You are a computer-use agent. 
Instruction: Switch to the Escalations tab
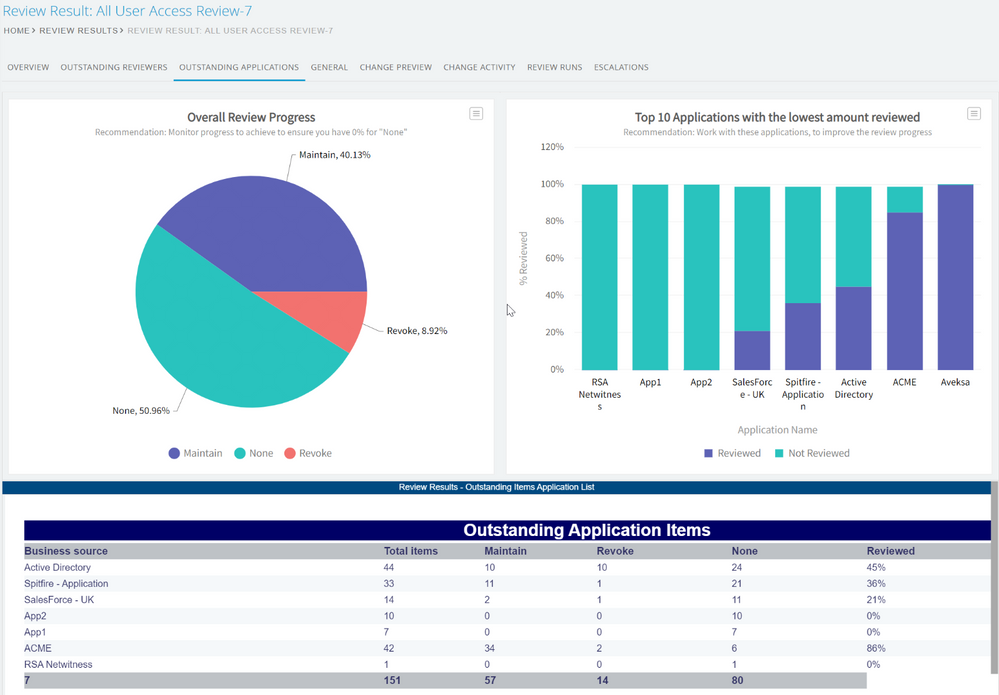621,67
